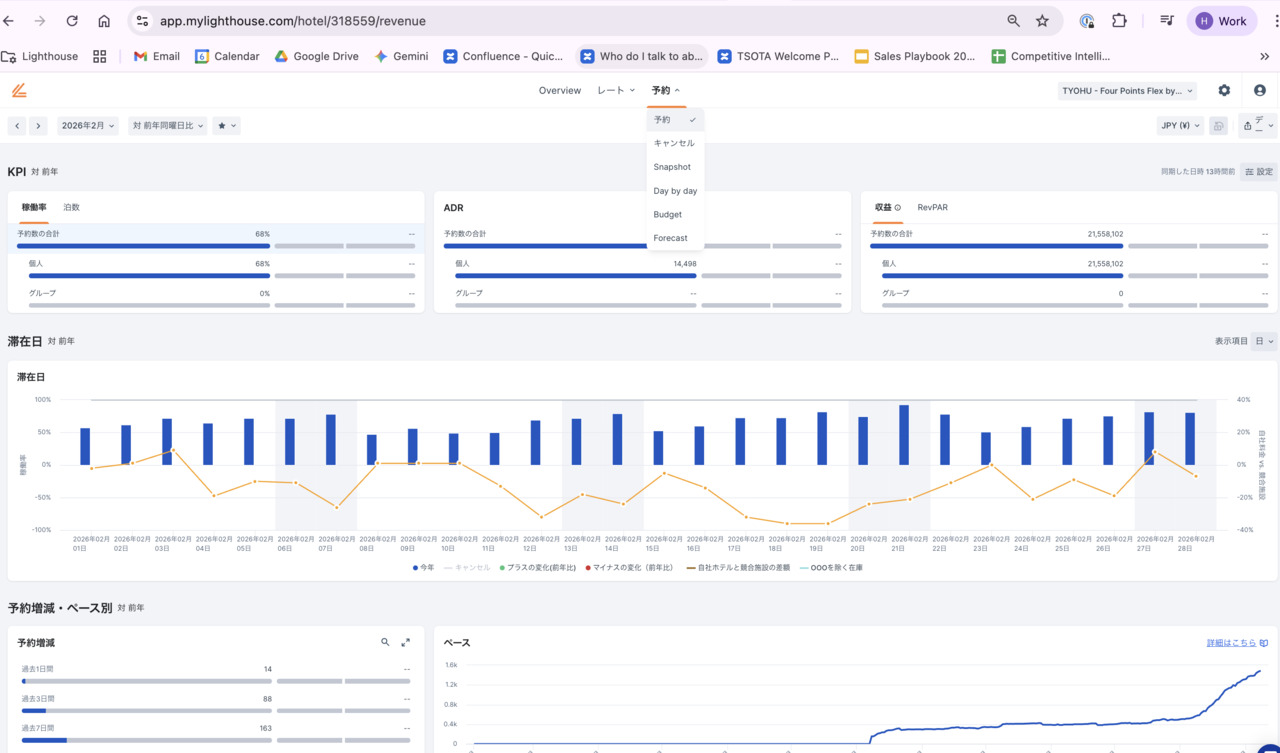The height and width of the screenshot is (753, 1280).
Task: Open the TYOHU hotel selector dropdown
Action: 1127,91
